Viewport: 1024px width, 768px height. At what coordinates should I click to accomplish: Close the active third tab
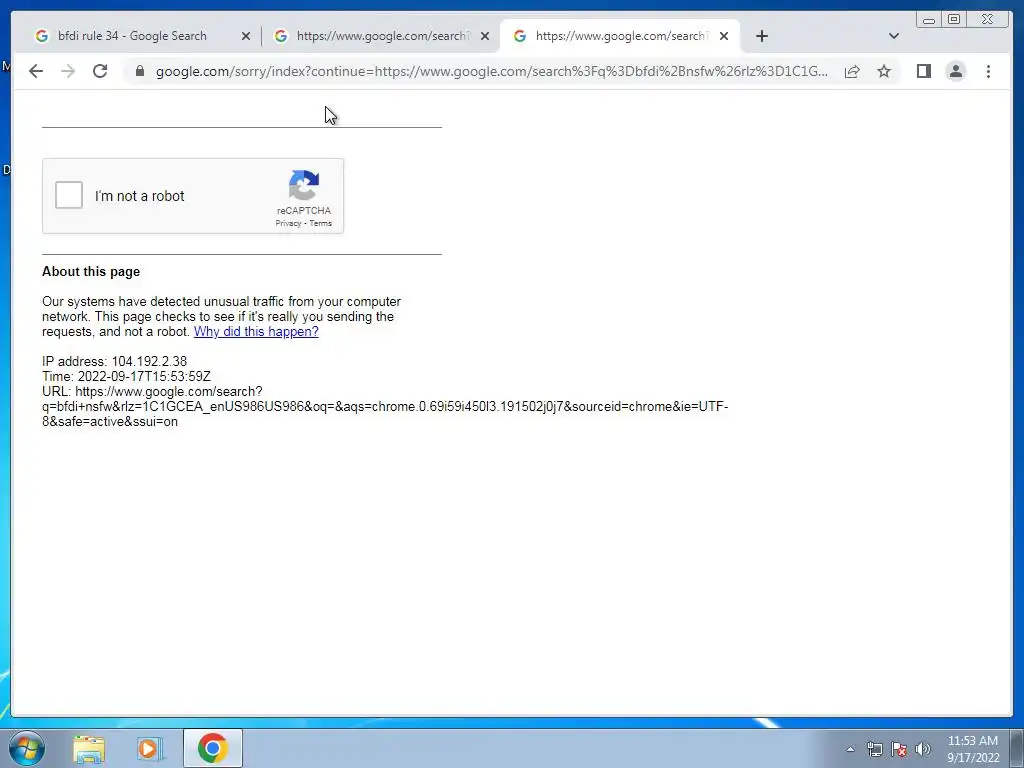[x=724, y=36]
